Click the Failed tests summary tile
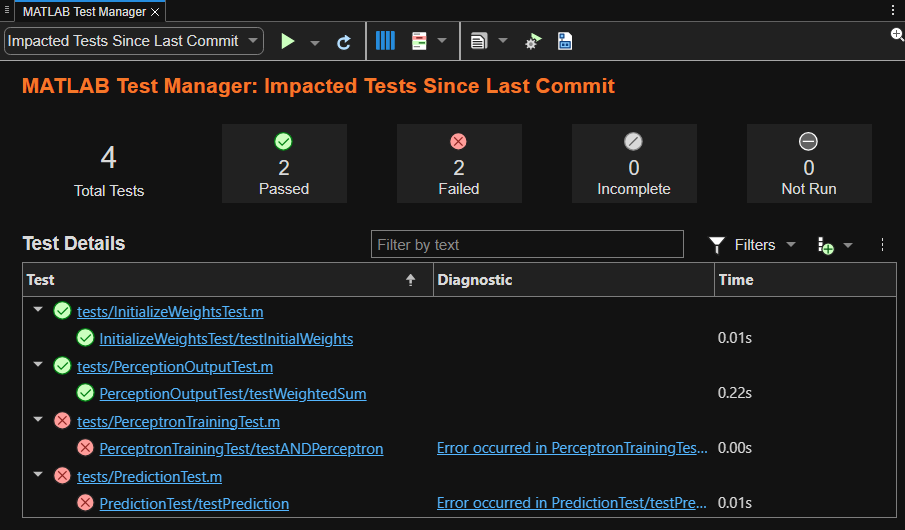 click(x=459, y=164)
